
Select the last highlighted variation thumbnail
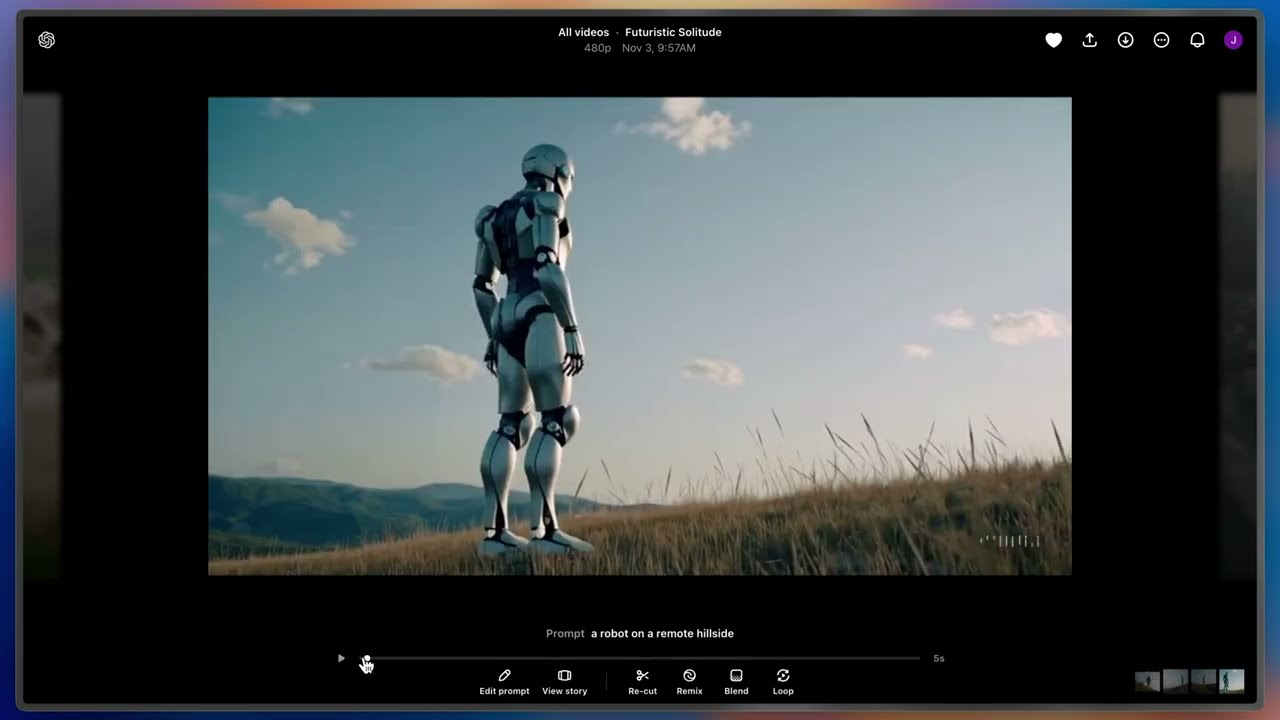pyautogui.click(x=1231, y=681)
